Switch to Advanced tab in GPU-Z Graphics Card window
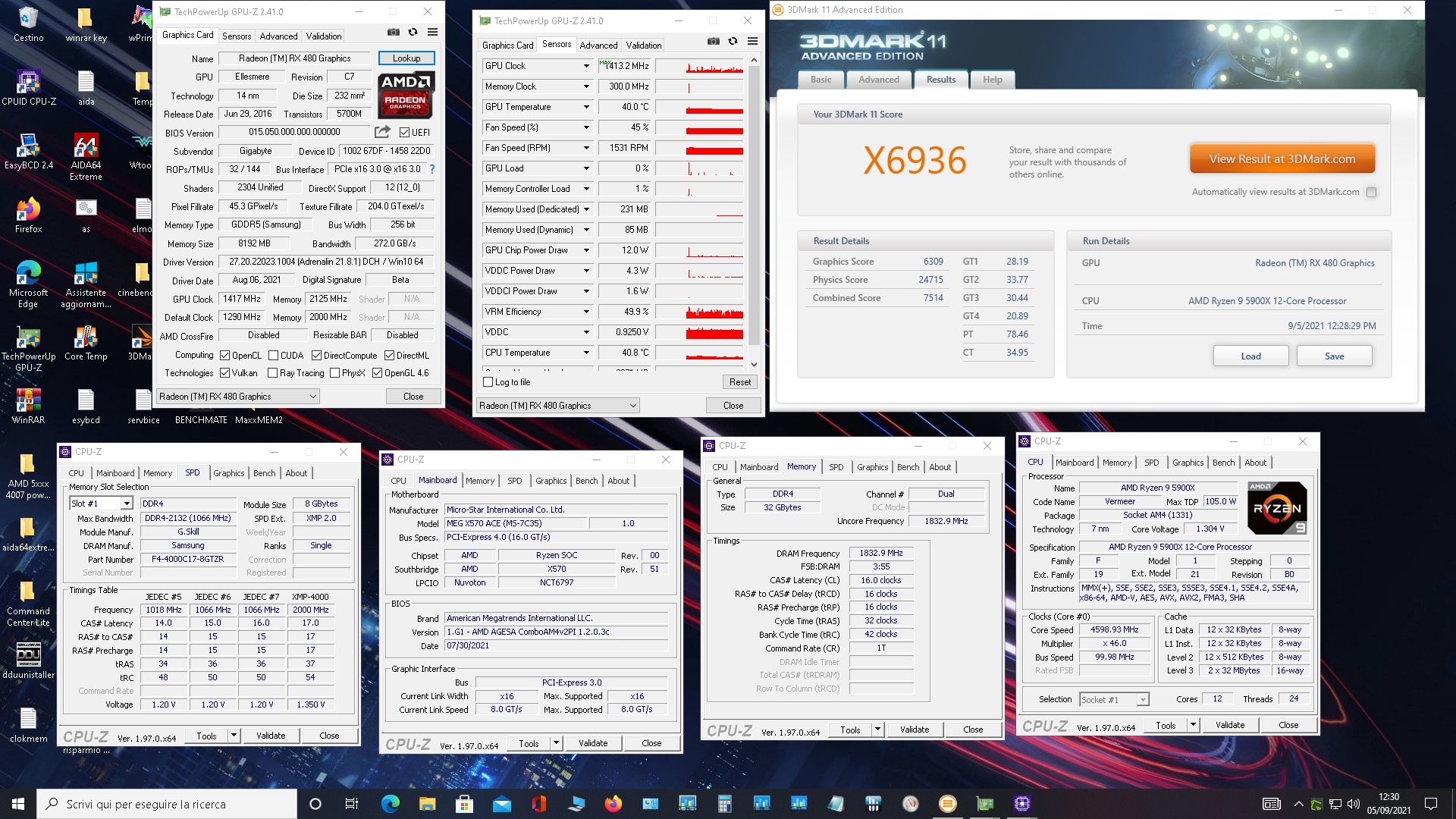 coord(278,36)
